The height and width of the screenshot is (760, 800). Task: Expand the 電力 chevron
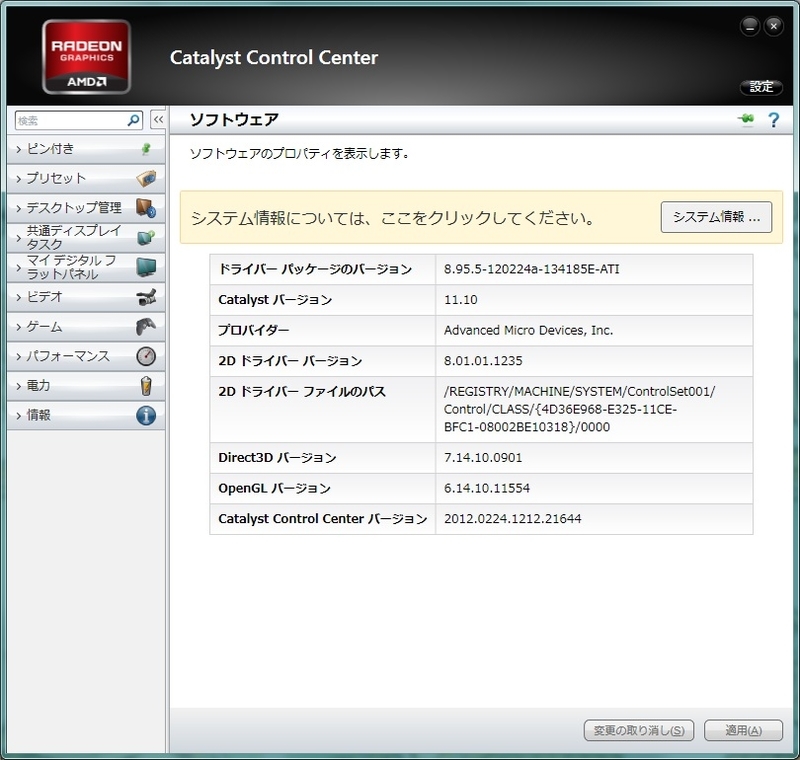[x=19, y=386]
